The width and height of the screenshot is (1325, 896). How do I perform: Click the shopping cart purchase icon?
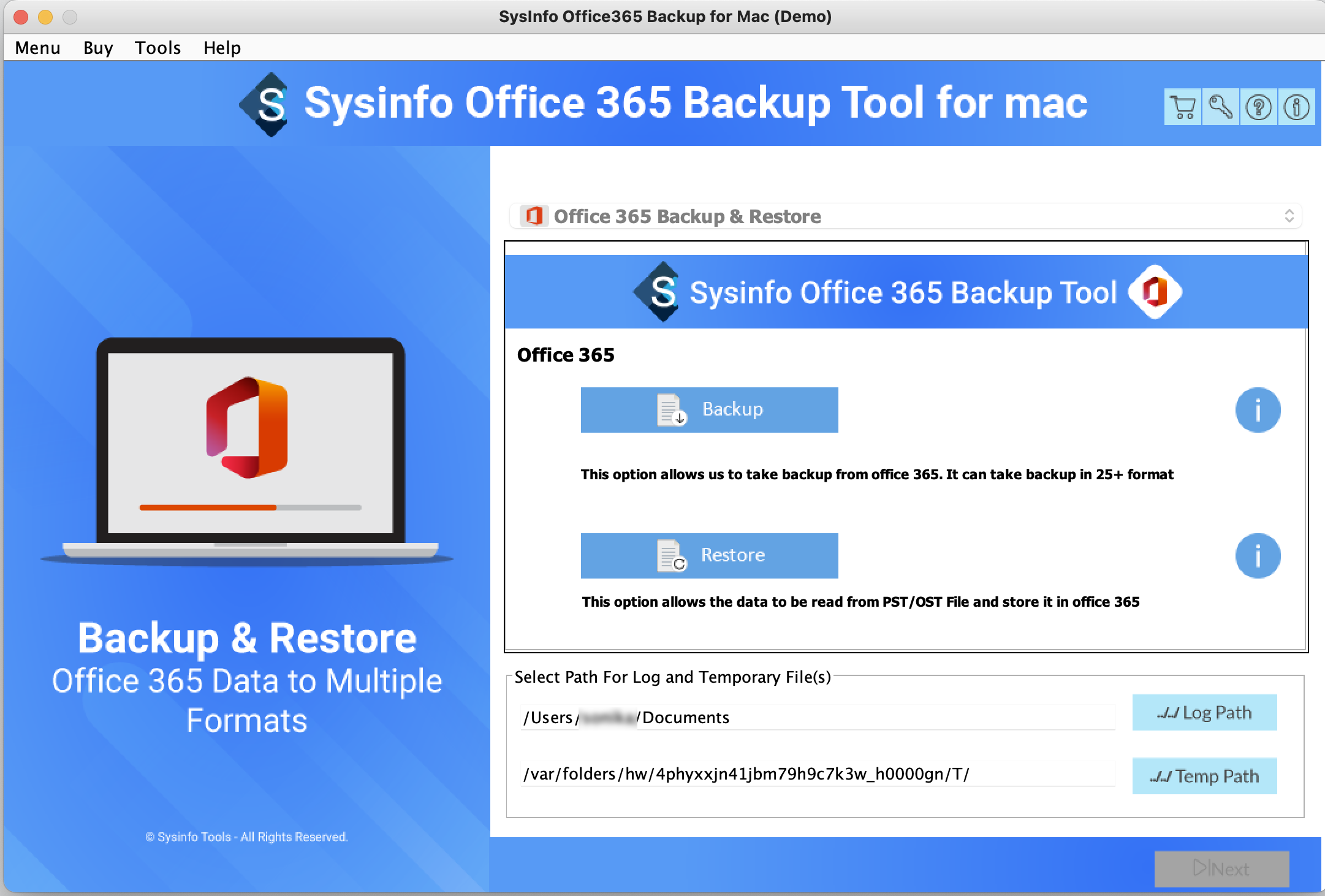pos(1182,107)
